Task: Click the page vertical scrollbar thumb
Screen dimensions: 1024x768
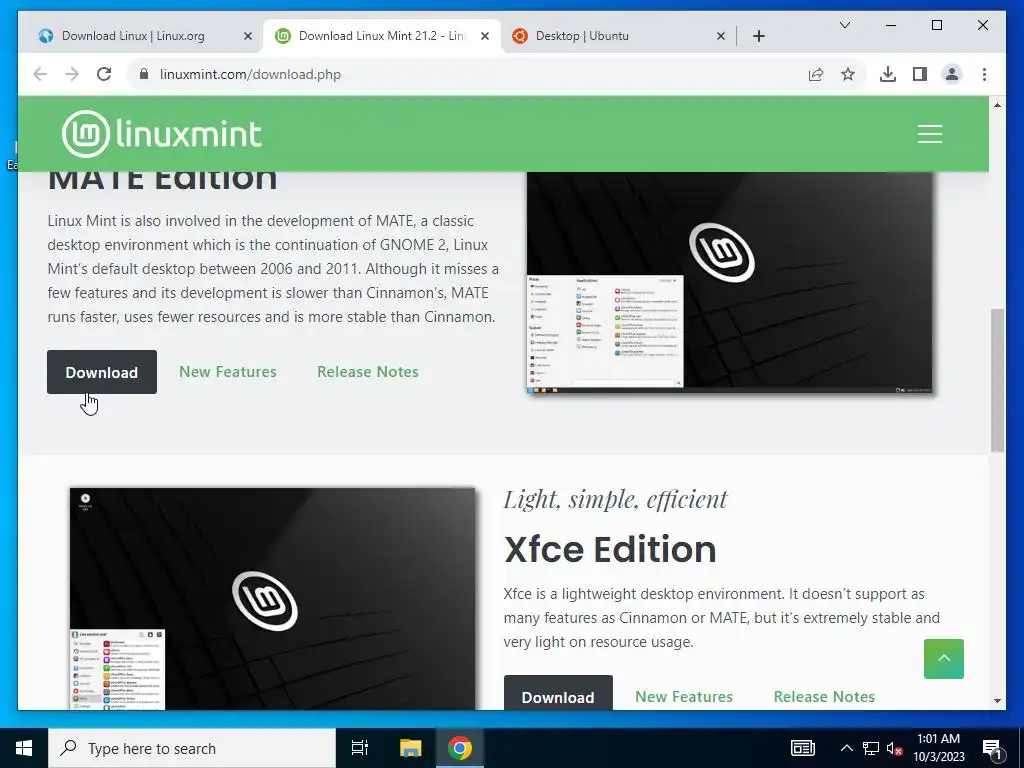Action: pos(997,380)
